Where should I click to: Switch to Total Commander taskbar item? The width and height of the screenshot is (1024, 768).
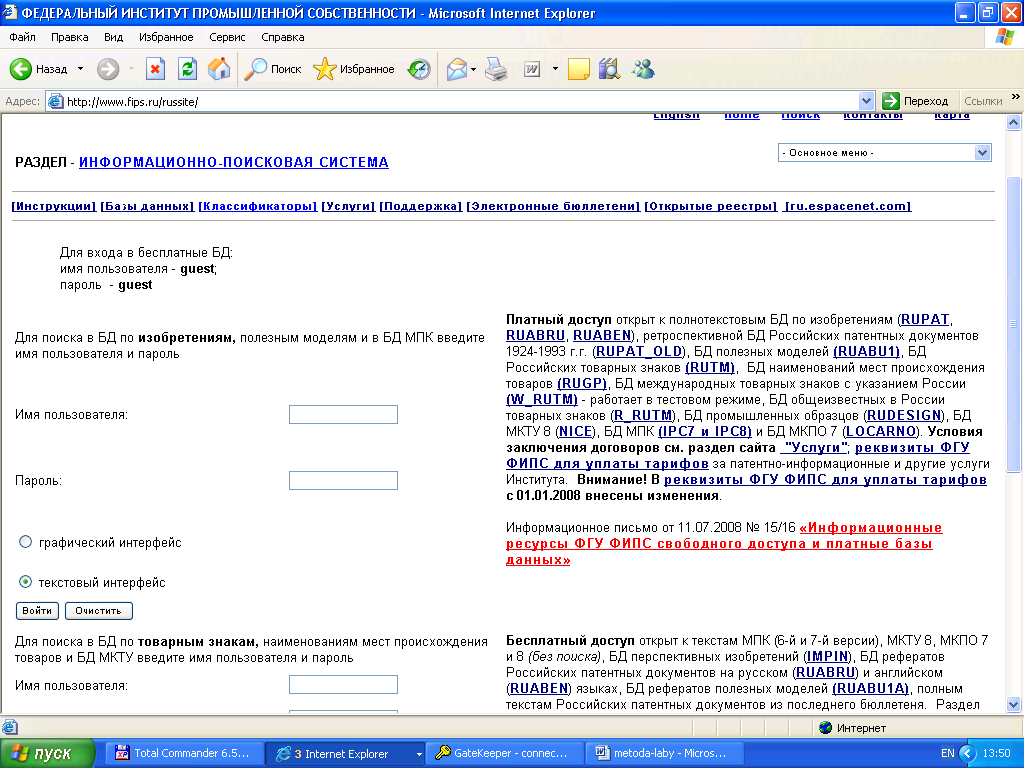183,754
